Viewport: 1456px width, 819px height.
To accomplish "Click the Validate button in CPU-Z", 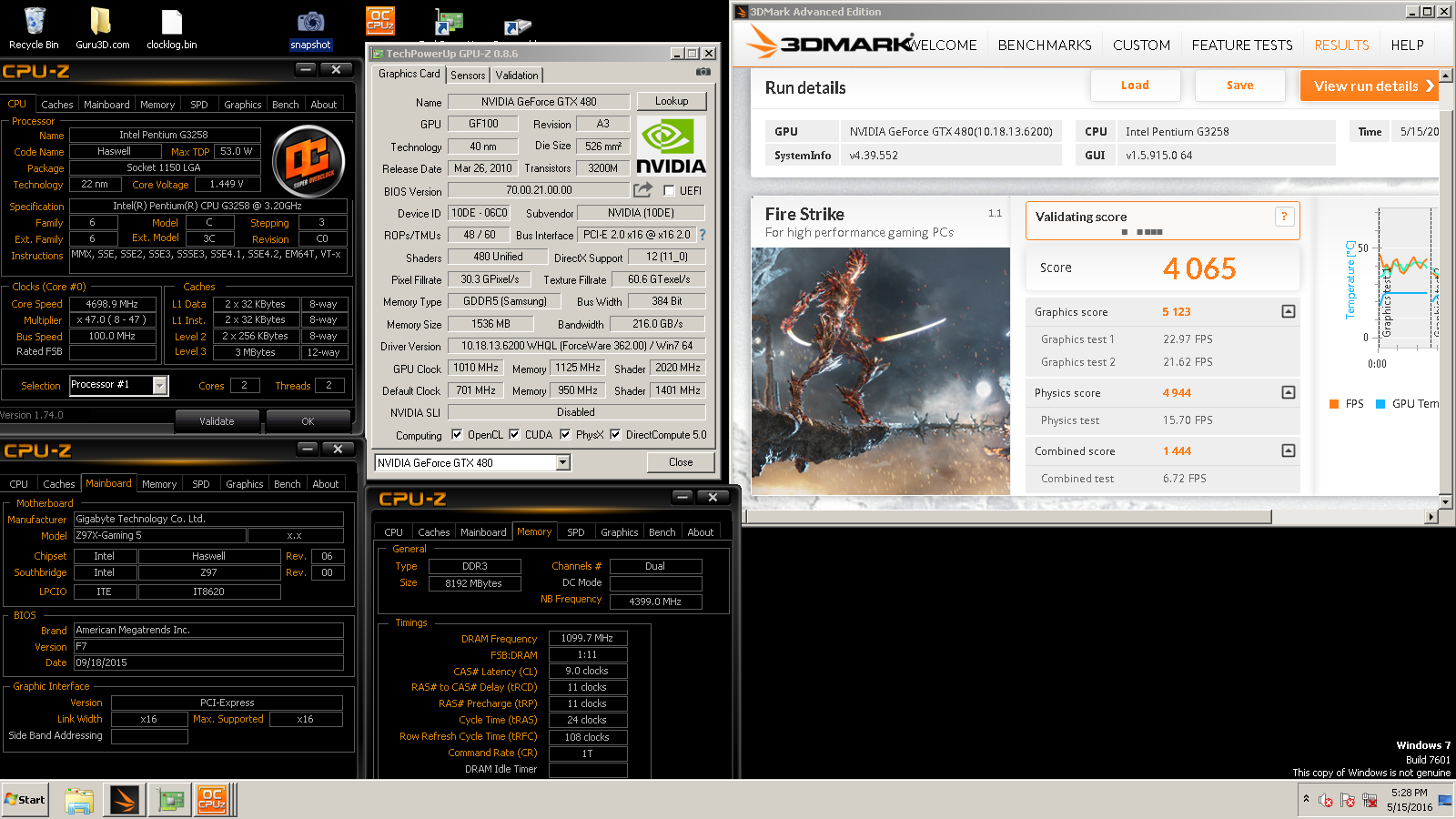I will (217, 421).
